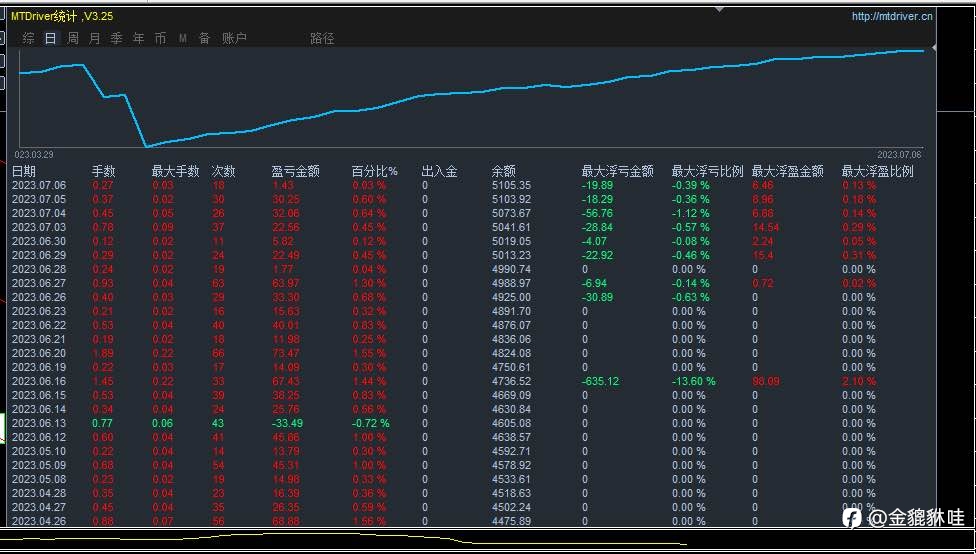
Task: Click the 出入金 column header
Action: (439, 171)
